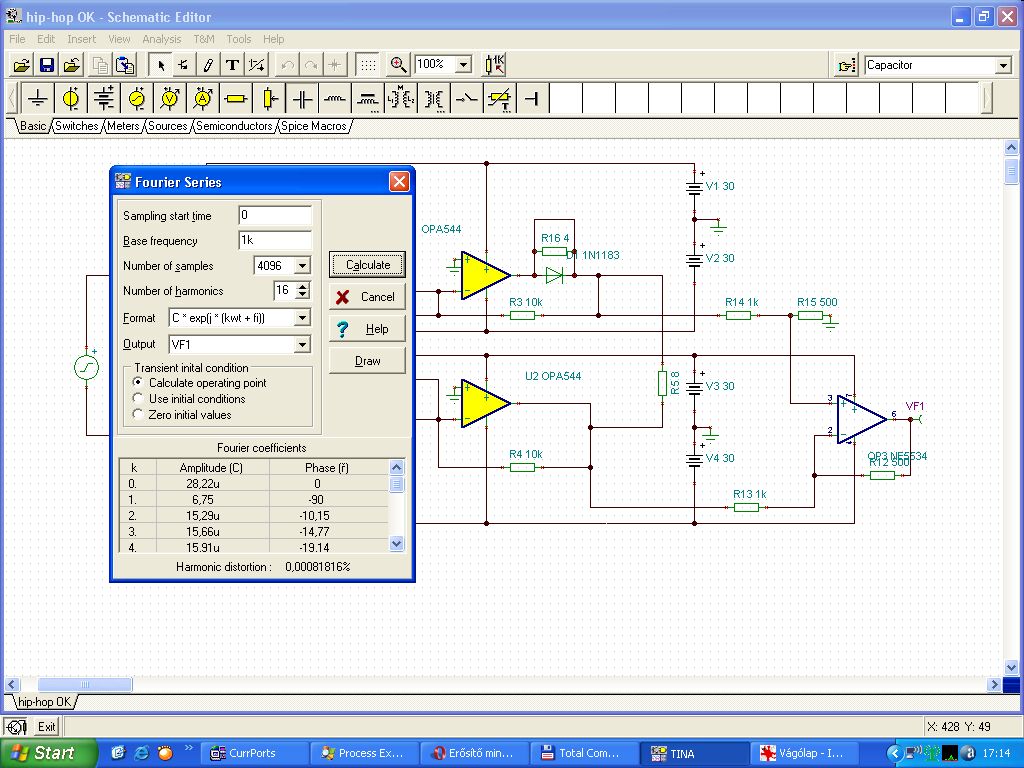Decrease Number of harmonics with down spinner
Image resolution: width=1024 pixels, height=768 pixels.
[302, 295]
